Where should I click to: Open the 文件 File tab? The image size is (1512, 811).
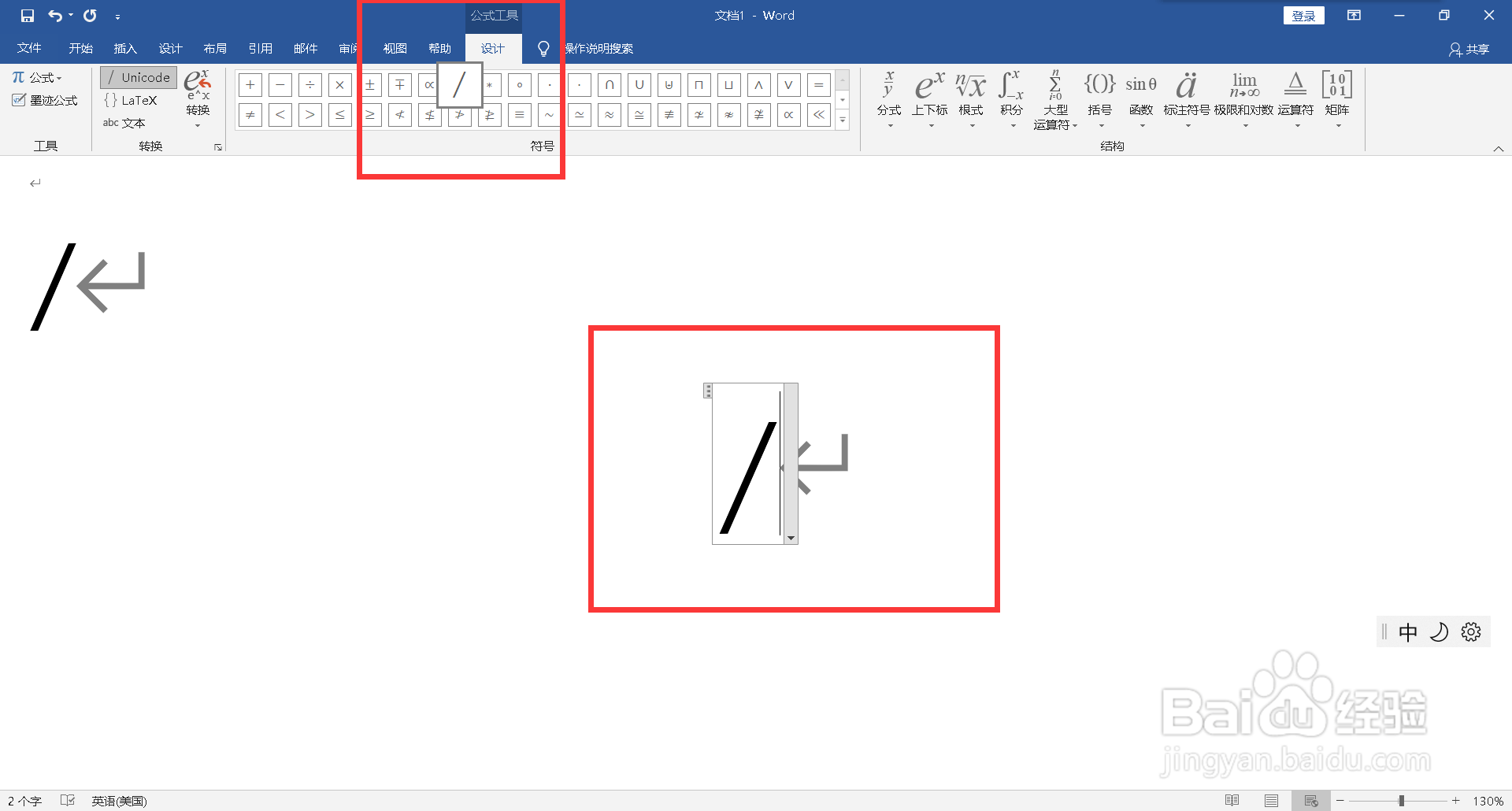point(29,49)
